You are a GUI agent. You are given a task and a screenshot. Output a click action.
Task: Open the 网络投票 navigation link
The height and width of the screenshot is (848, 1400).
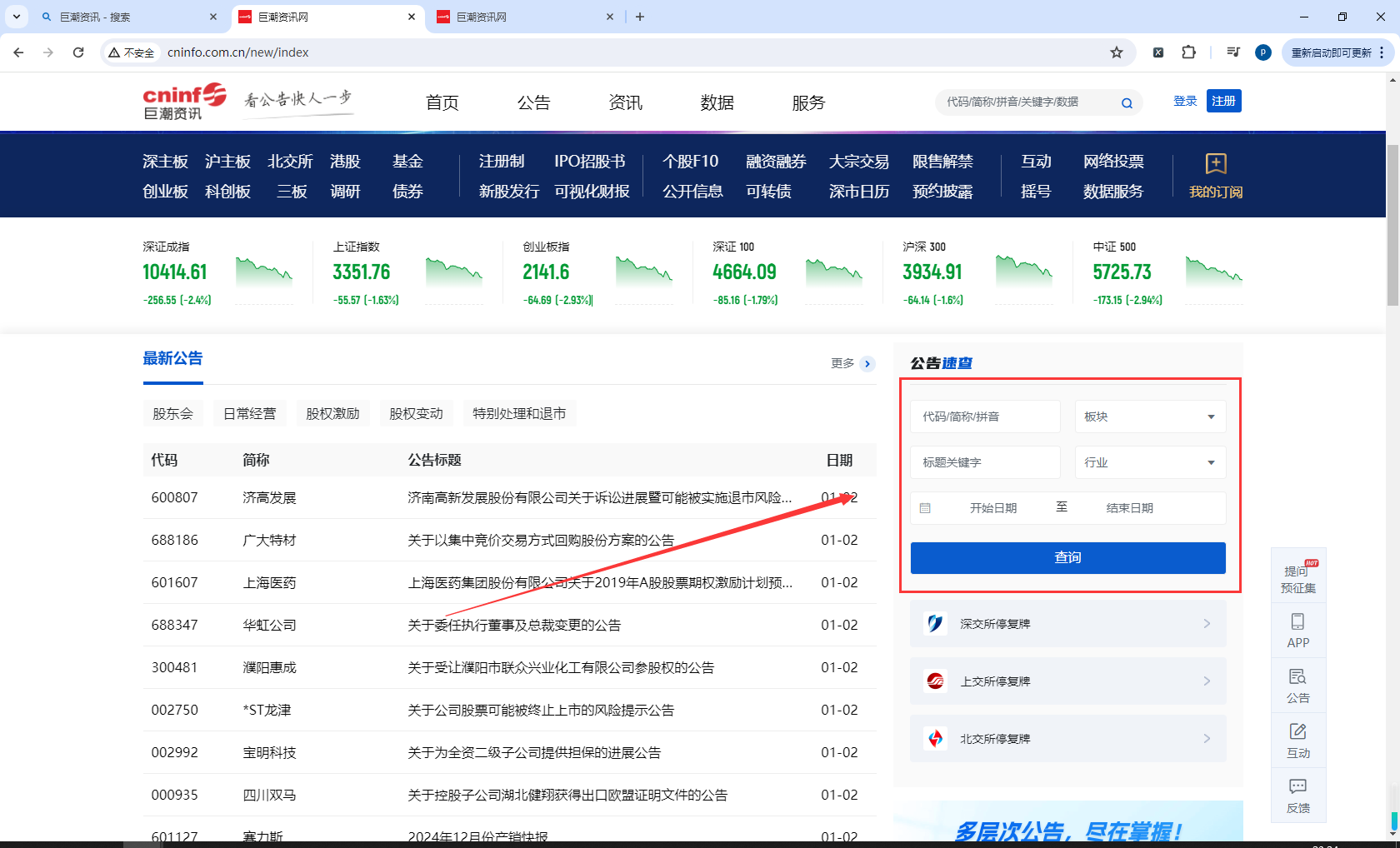point(1113,162)
